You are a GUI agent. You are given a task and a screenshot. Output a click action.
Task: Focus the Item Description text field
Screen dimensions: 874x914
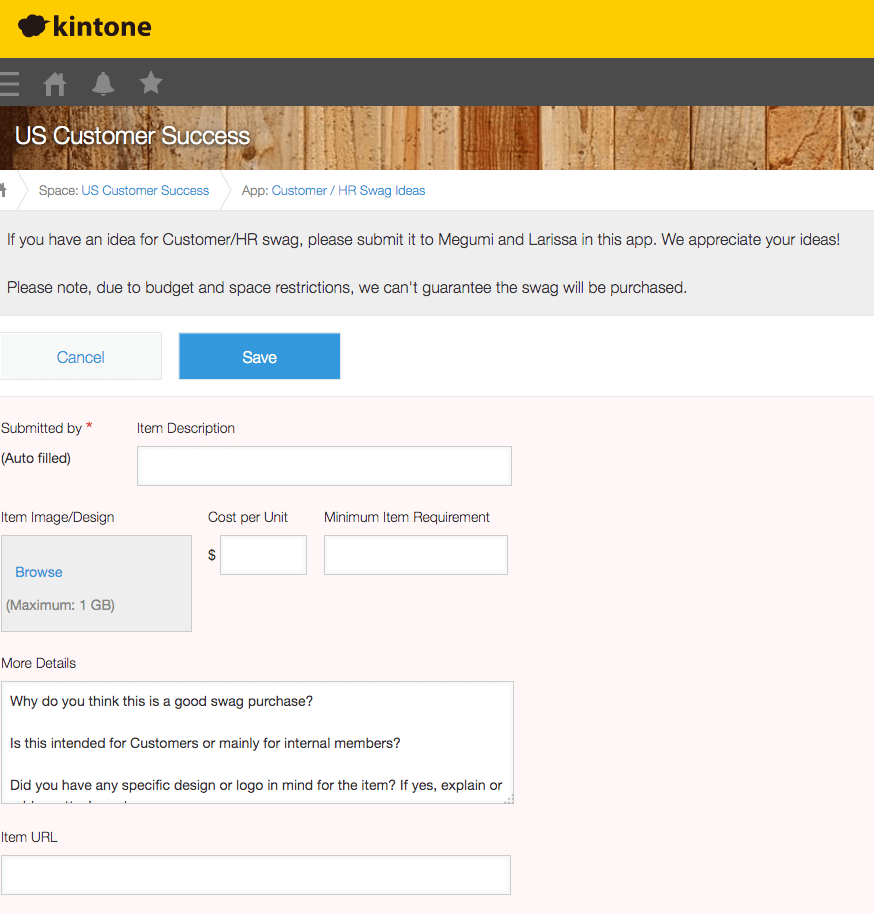pos(324,466)
